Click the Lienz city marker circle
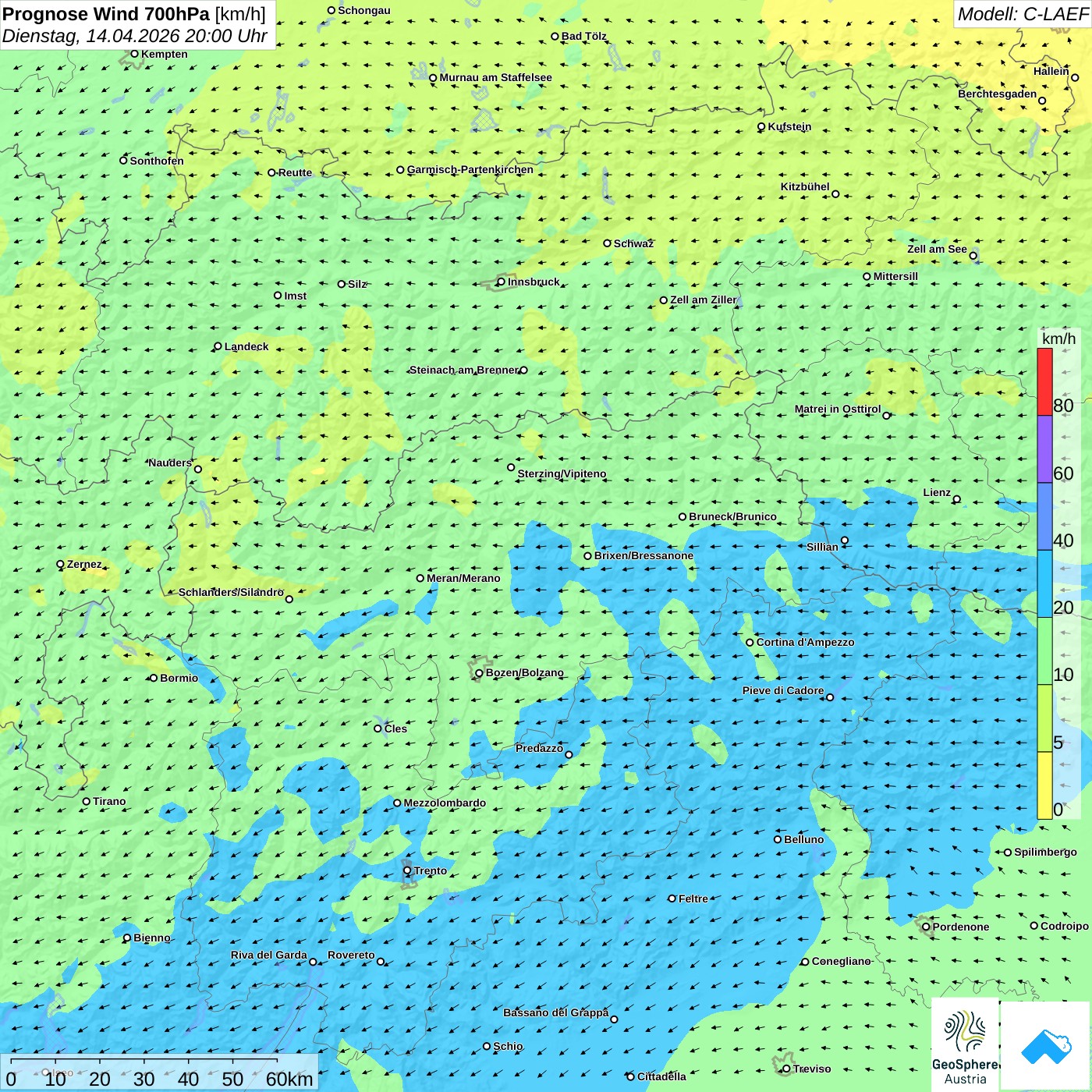The image size is (1092, 1092). (x=957, y=499)
